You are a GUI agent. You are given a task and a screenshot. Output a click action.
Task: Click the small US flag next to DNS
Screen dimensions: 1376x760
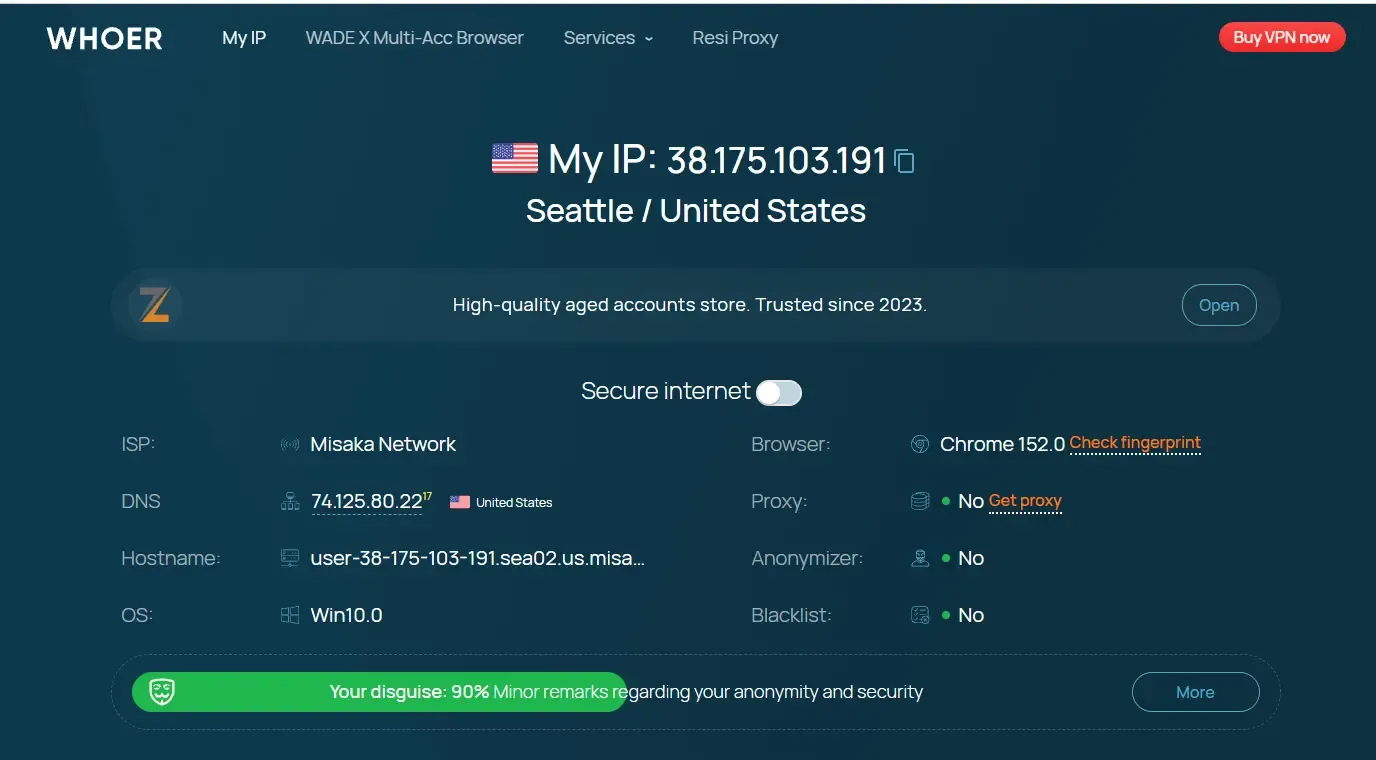460,502
